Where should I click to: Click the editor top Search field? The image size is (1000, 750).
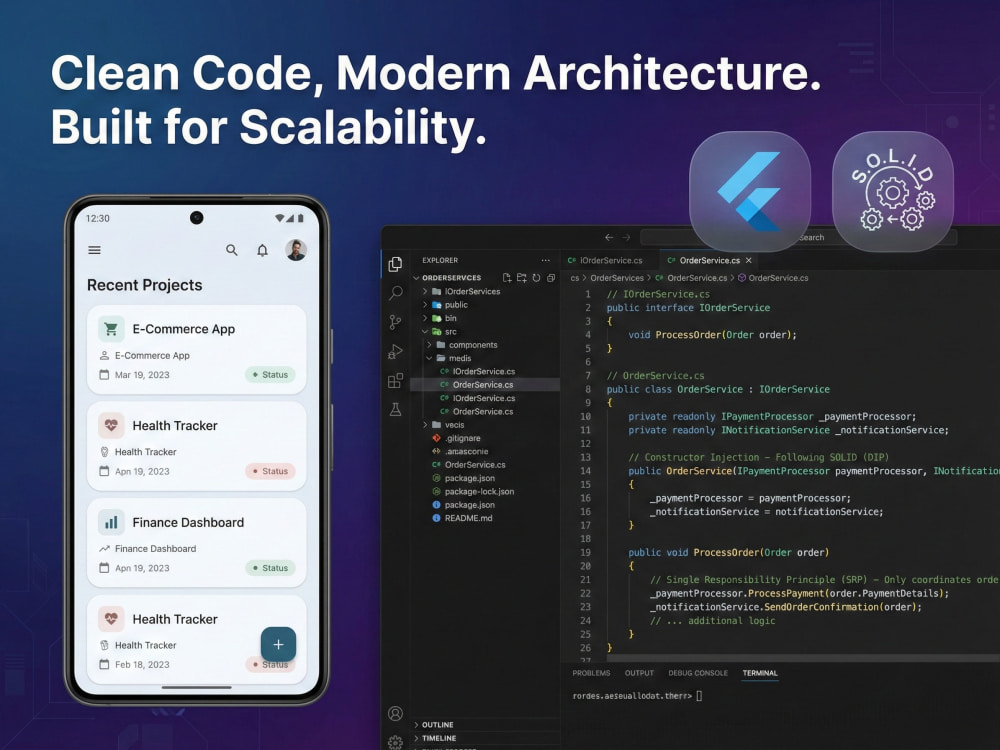[798, 237]
